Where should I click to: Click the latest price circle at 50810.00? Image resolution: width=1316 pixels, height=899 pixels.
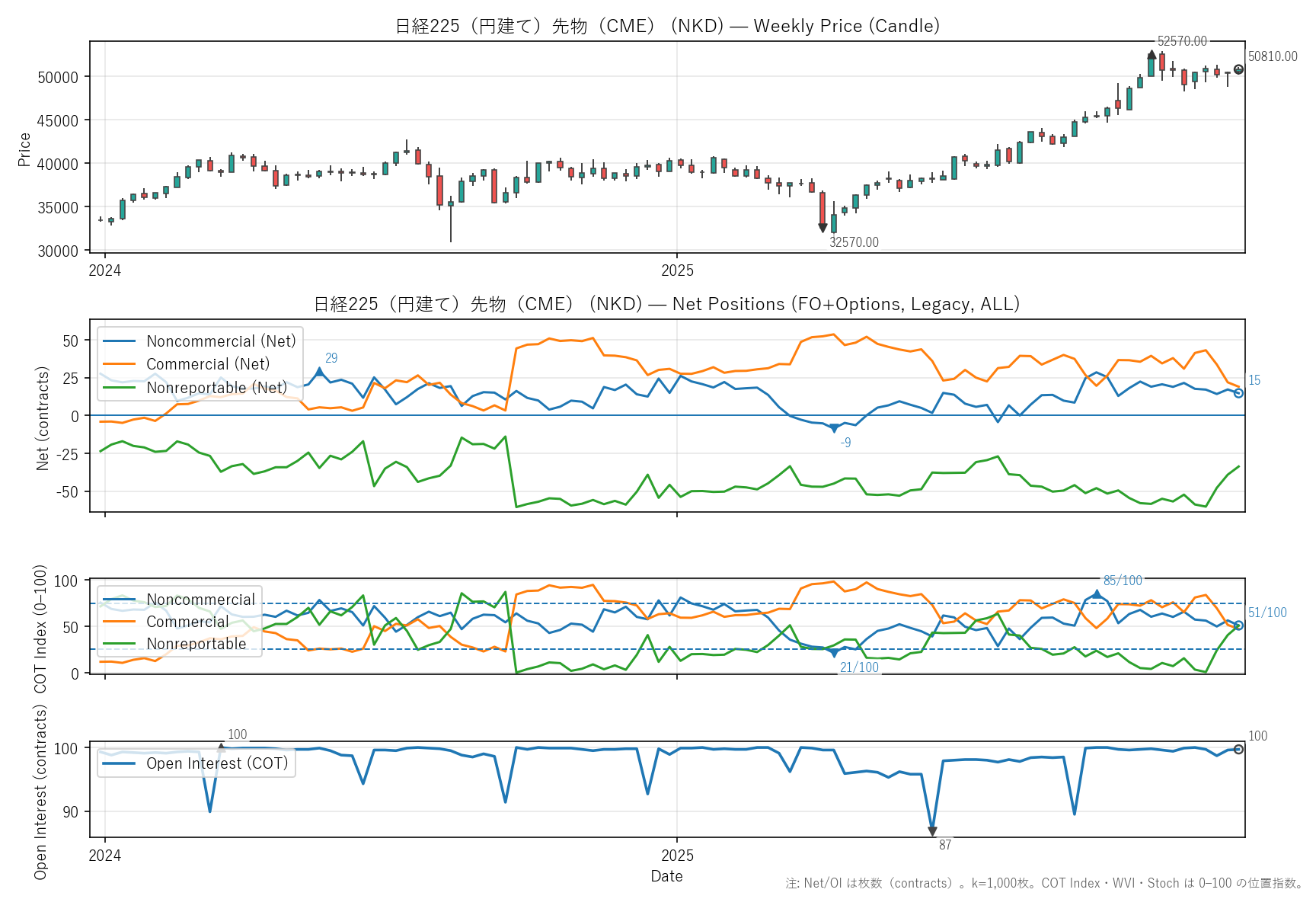pyautogui.click(x=1238, y=69)
